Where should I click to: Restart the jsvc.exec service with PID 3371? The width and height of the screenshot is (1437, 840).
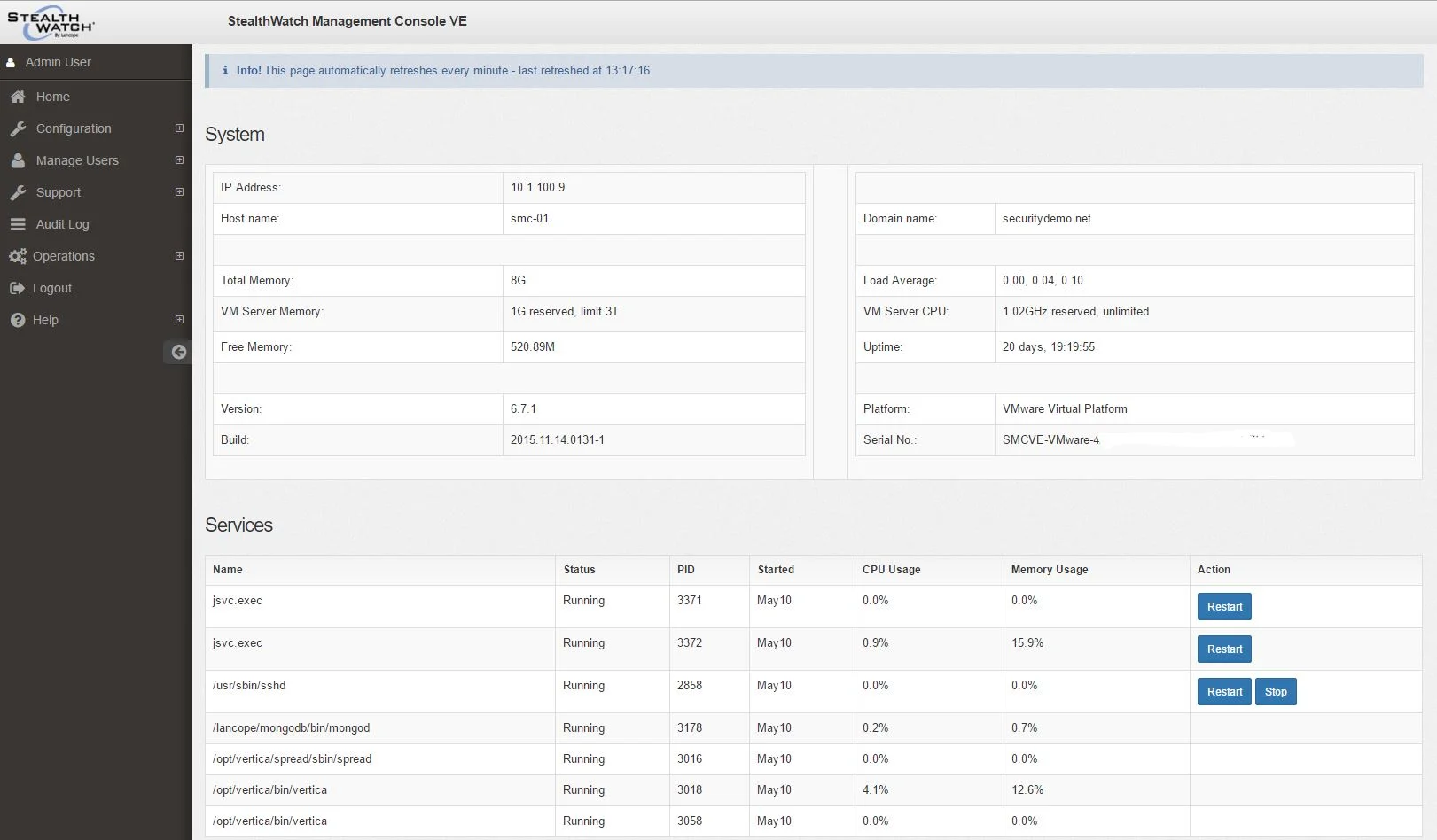click(1224, 607)
